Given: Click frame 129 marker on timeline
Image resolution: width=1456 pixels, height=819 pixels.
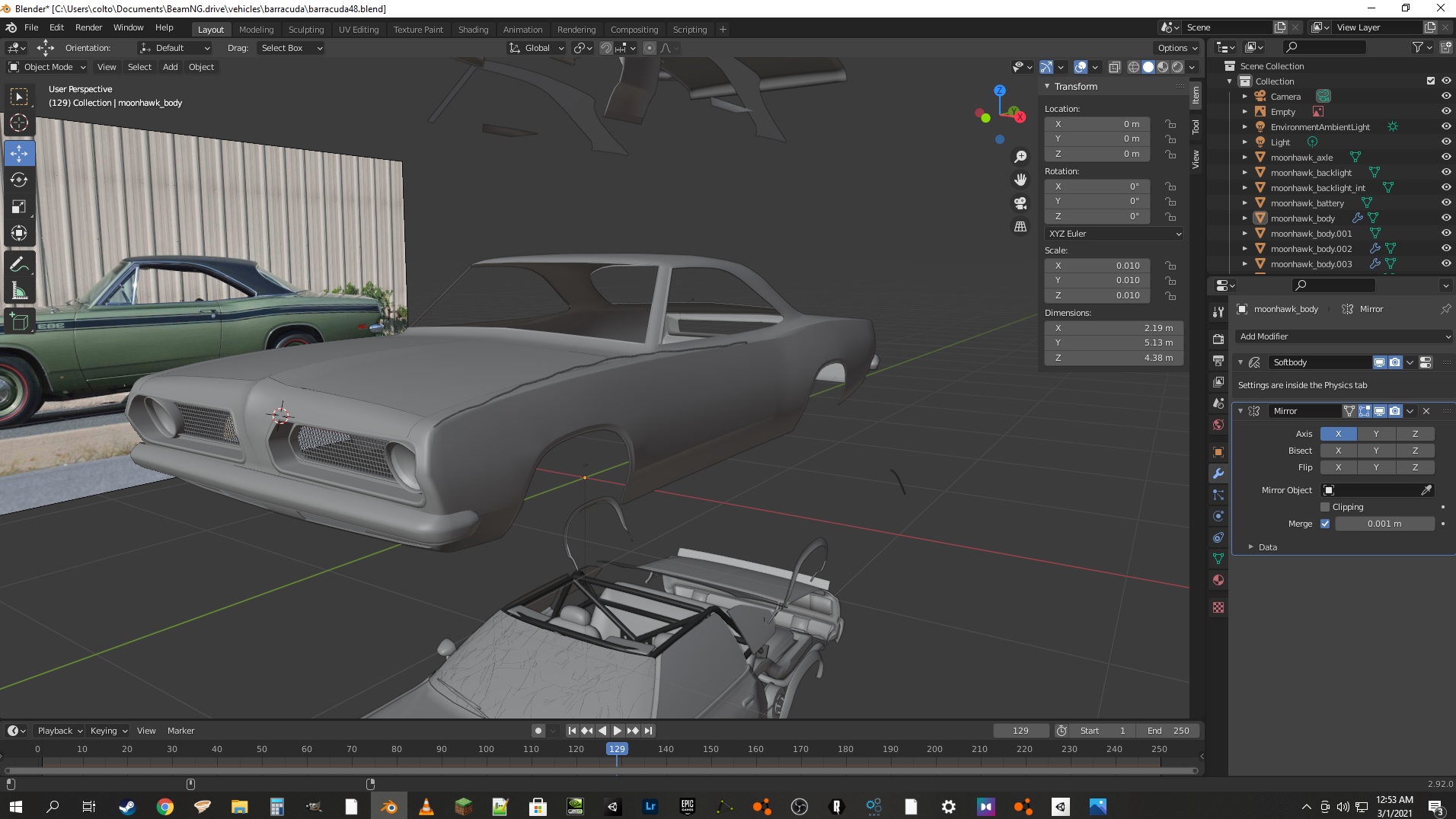Looking at the screenshot, I should (x=617, y=749).
